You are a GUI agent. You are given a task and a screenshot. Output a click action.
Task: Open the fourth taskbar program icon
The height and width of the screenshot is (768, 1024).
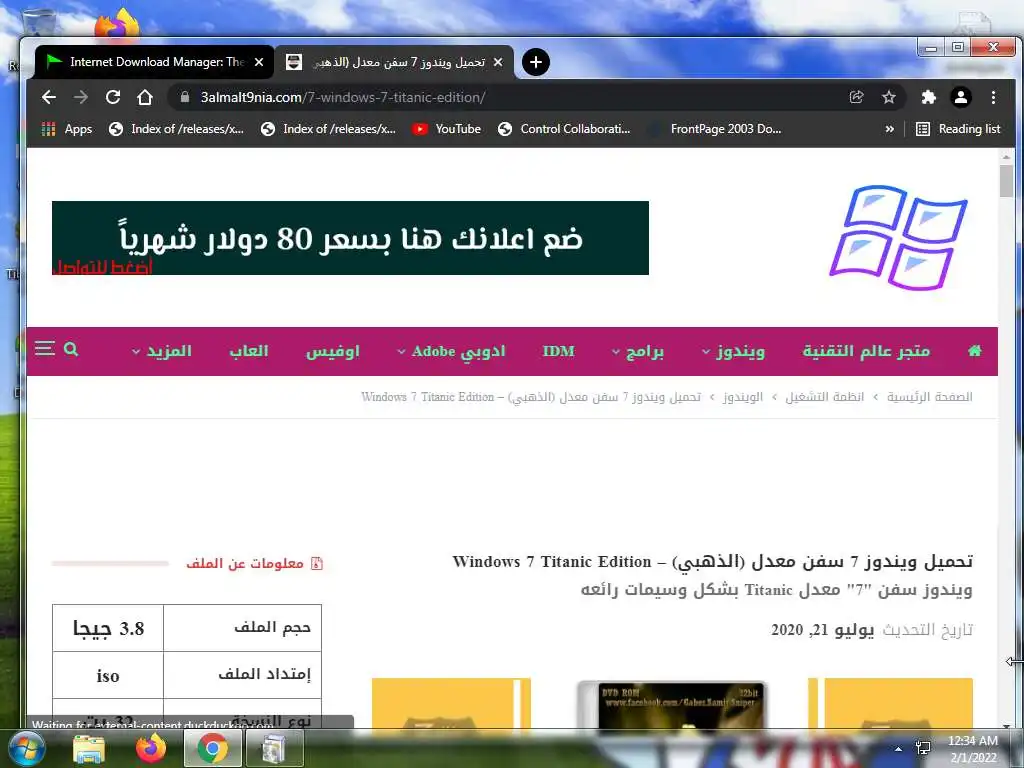[x=274, y=748]
